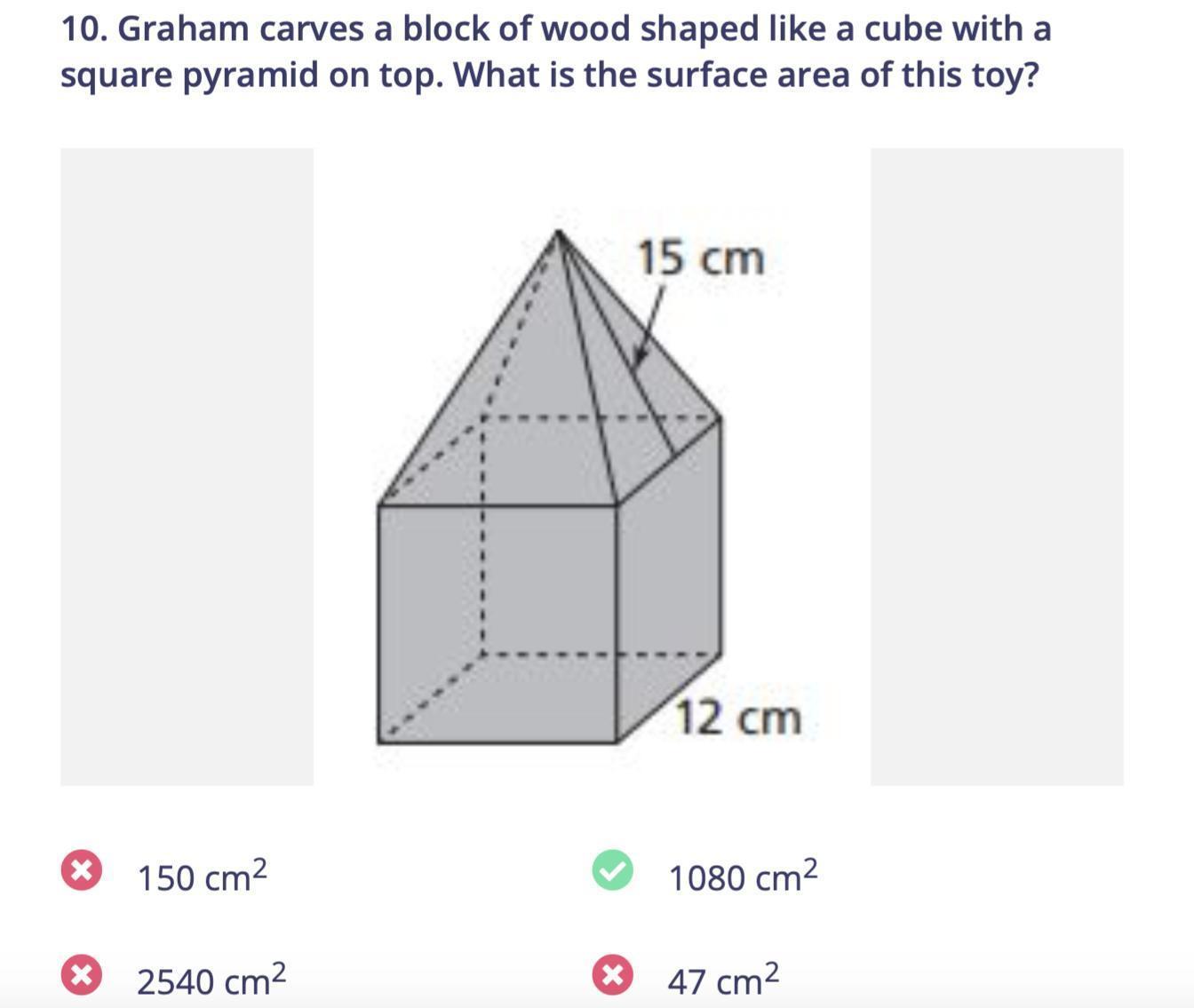Screen dimensions: 1194x1008
Task: Click the question 10 heading text
Action: point(556,52)
